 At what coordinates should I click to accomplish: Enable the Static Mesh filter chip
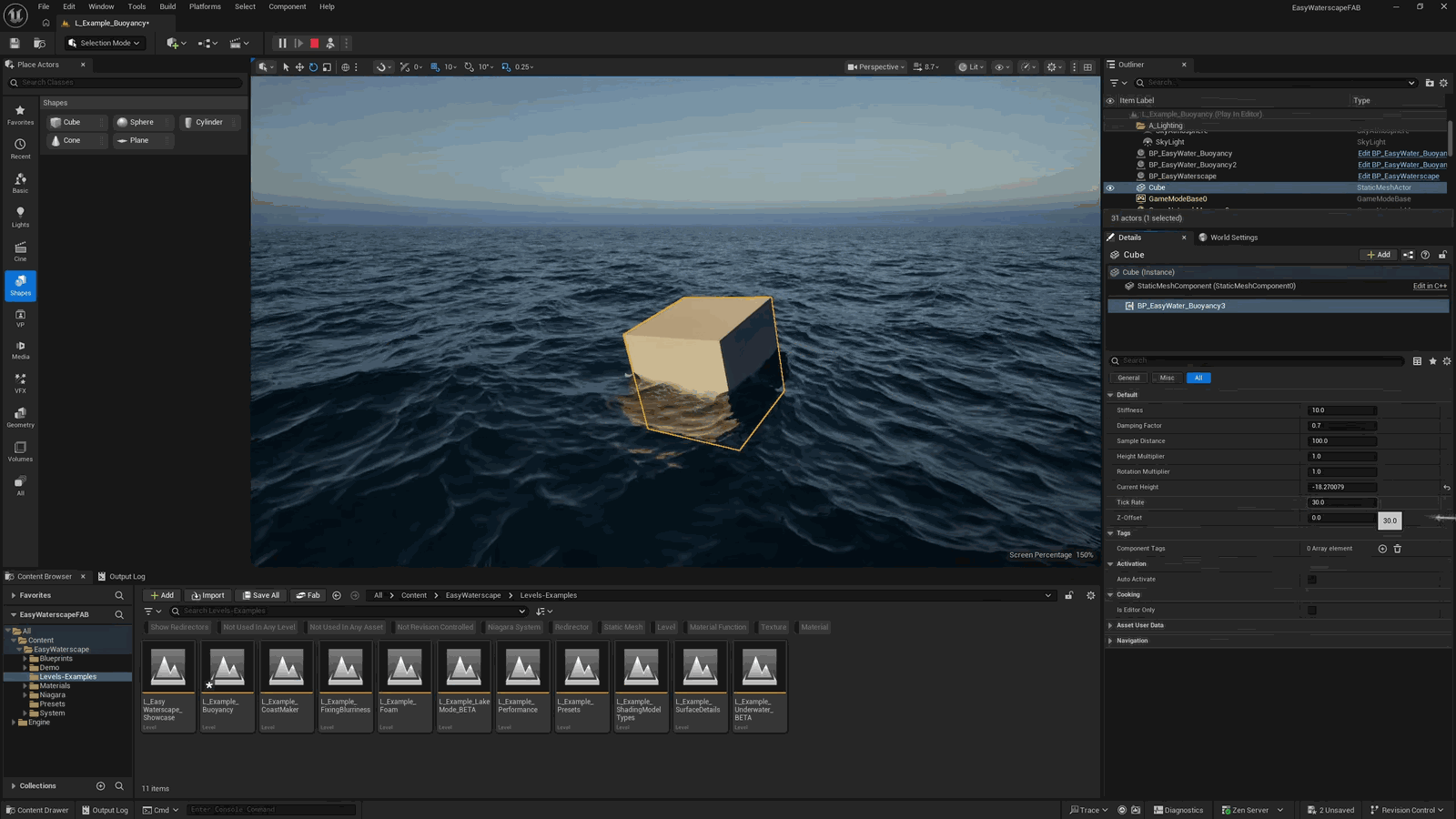click(623, 627)
